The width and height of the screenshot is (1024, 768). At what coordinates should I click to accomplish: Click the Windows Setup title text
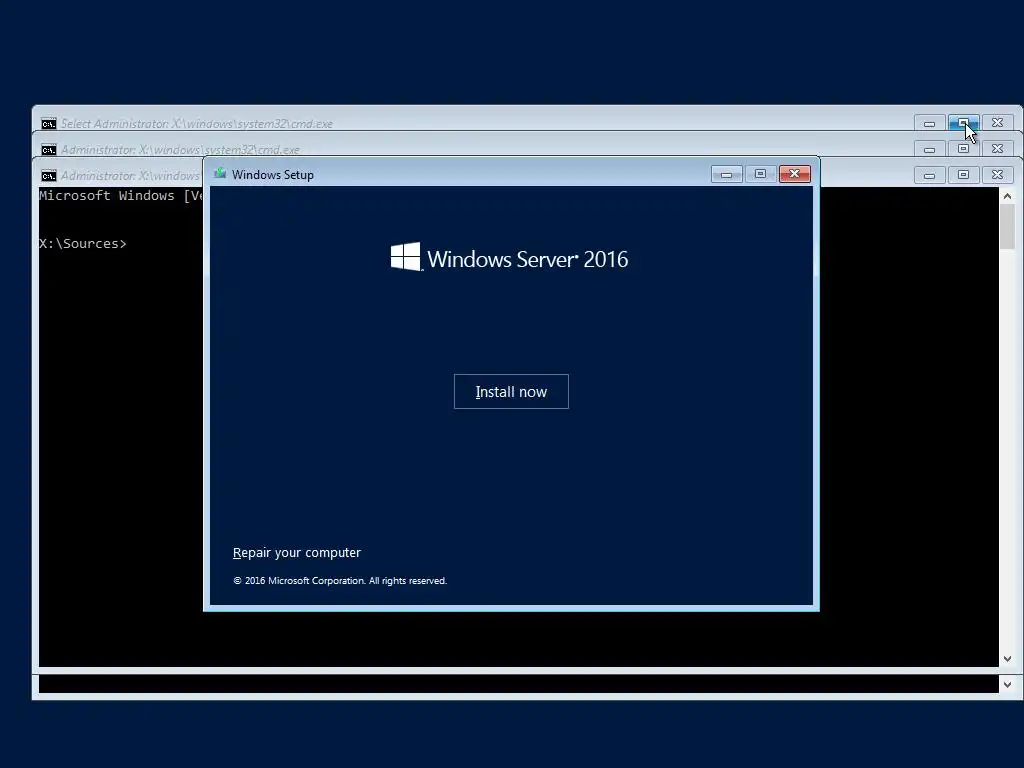coord(272,174)
